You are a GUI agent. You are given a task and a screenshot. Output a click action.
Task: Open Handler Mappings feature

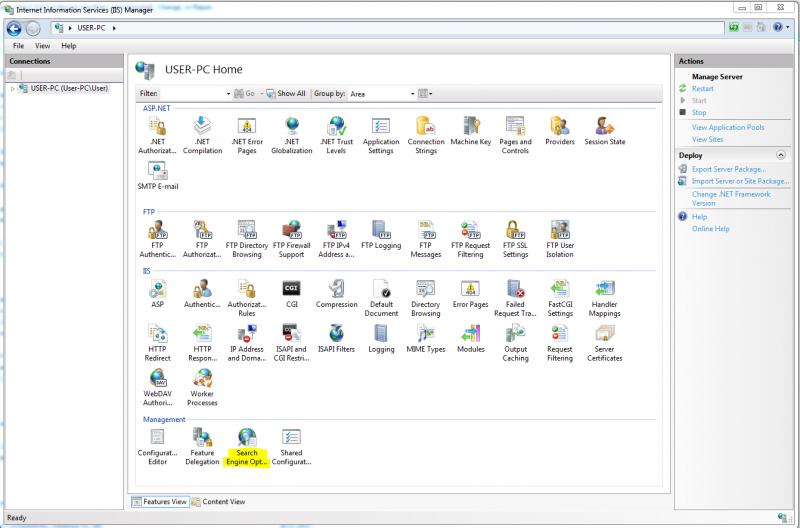(x=605, y=297)
